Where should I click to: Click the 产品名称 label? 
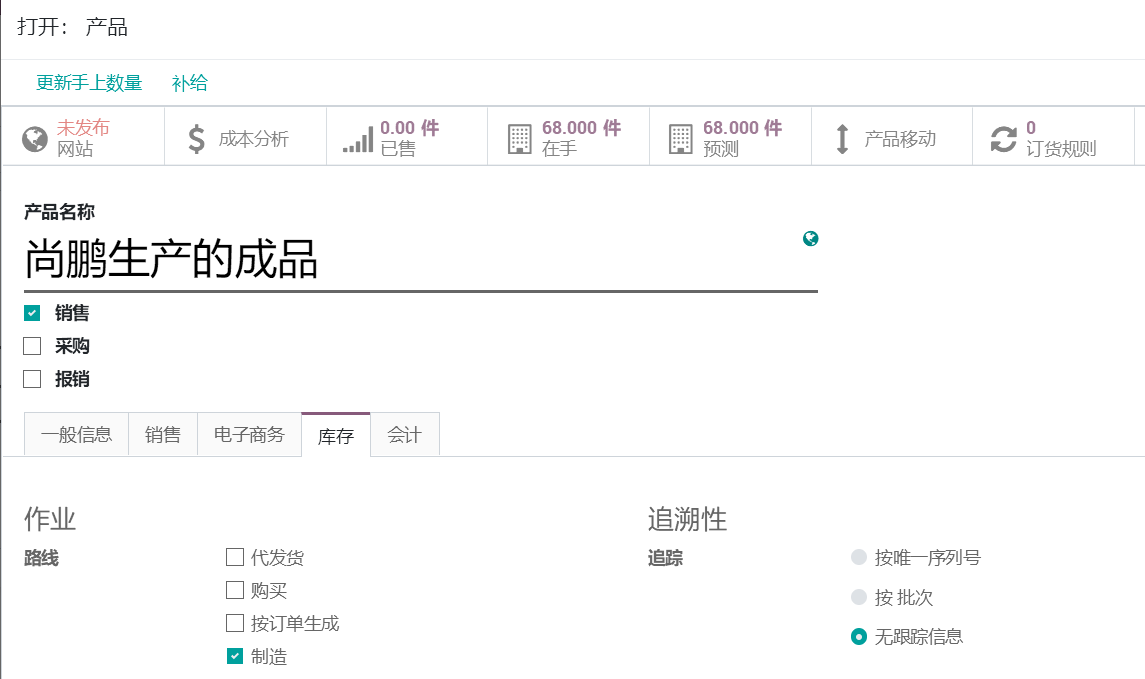[59, 212]
